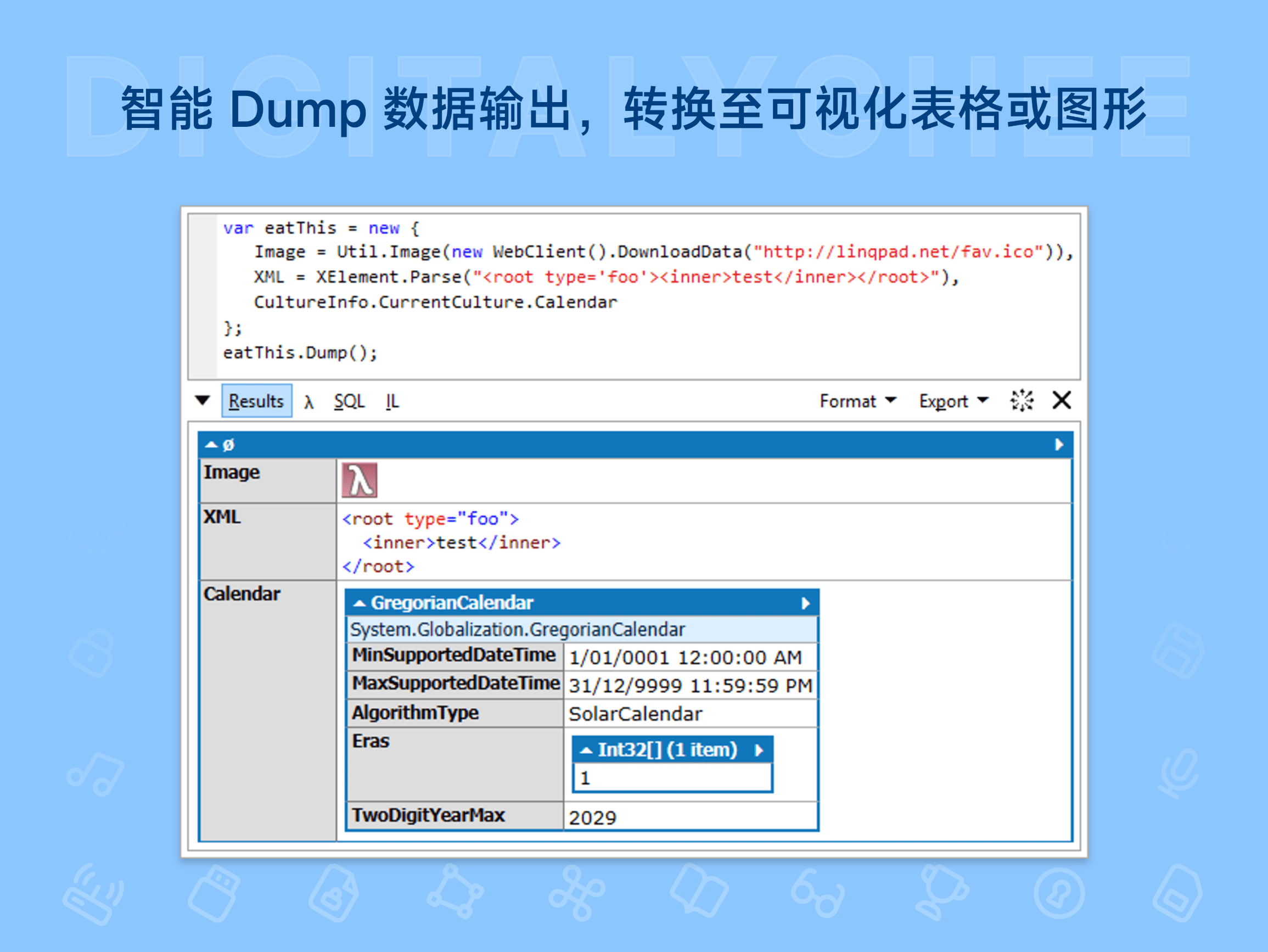Open the Format dropdown
The width and height of the screenshot is (1268, 952).
coord(857,400)
